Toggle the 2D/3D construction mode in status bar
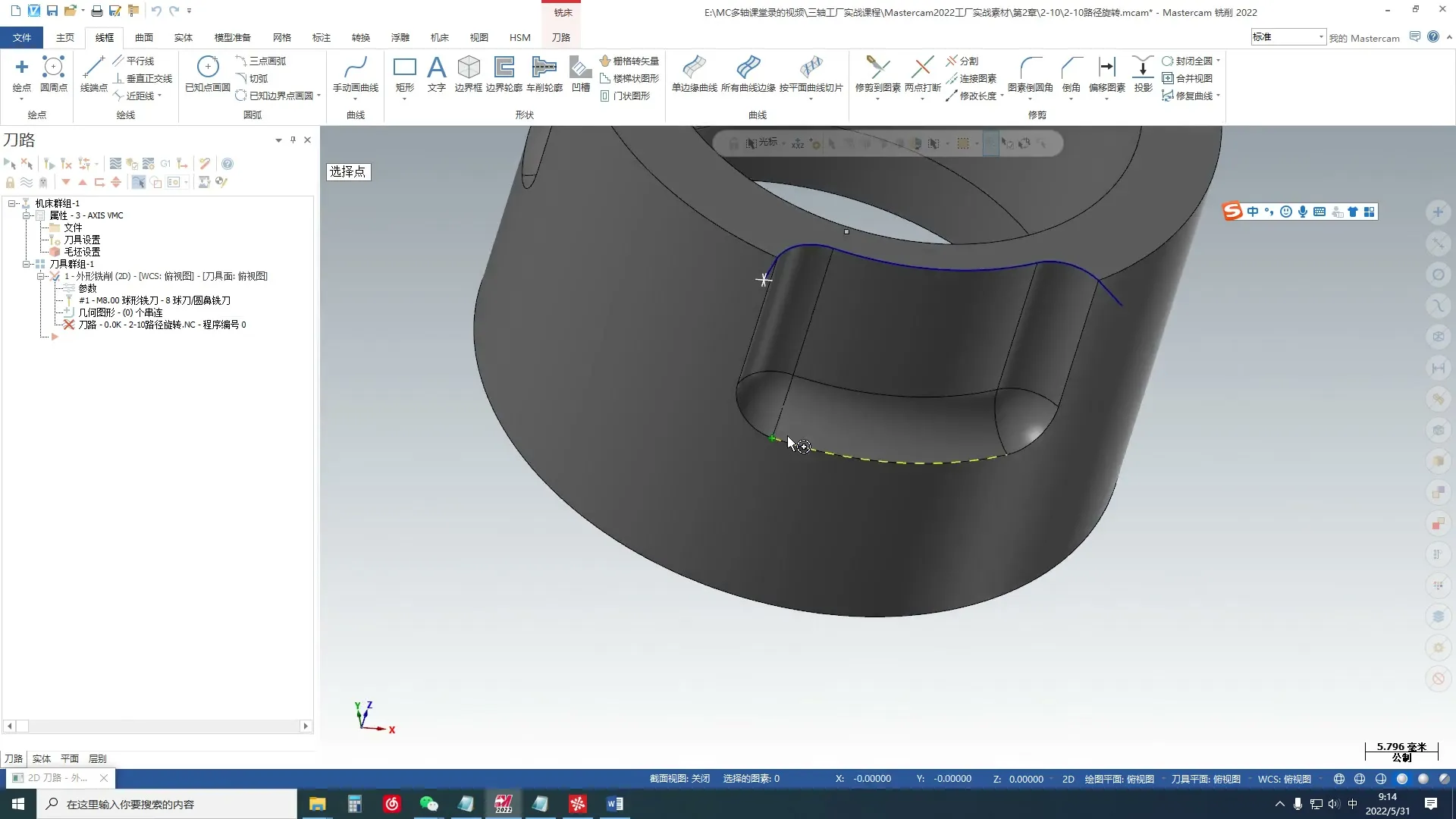This screenshot has width=1456, height=819. pos(1068,779)
